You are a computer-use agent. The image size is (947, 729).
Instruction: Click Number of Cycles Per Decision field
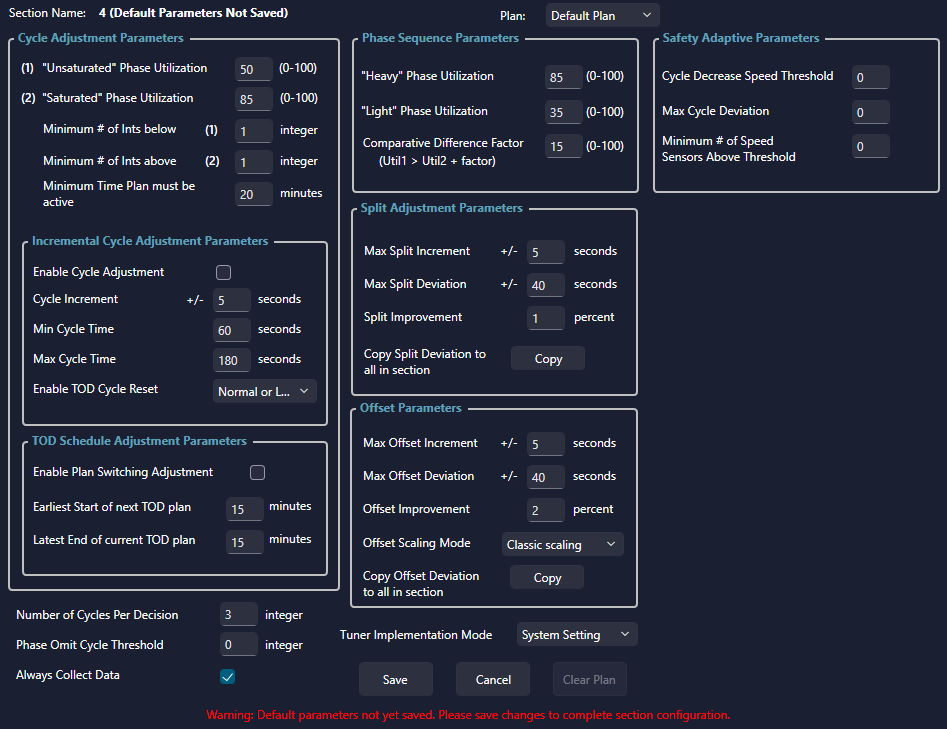pos(238,615)
